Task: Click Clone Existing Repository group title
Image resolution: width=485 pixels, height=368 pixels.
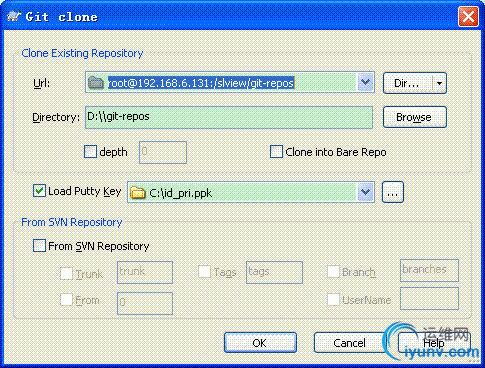Action: point(82,53)
